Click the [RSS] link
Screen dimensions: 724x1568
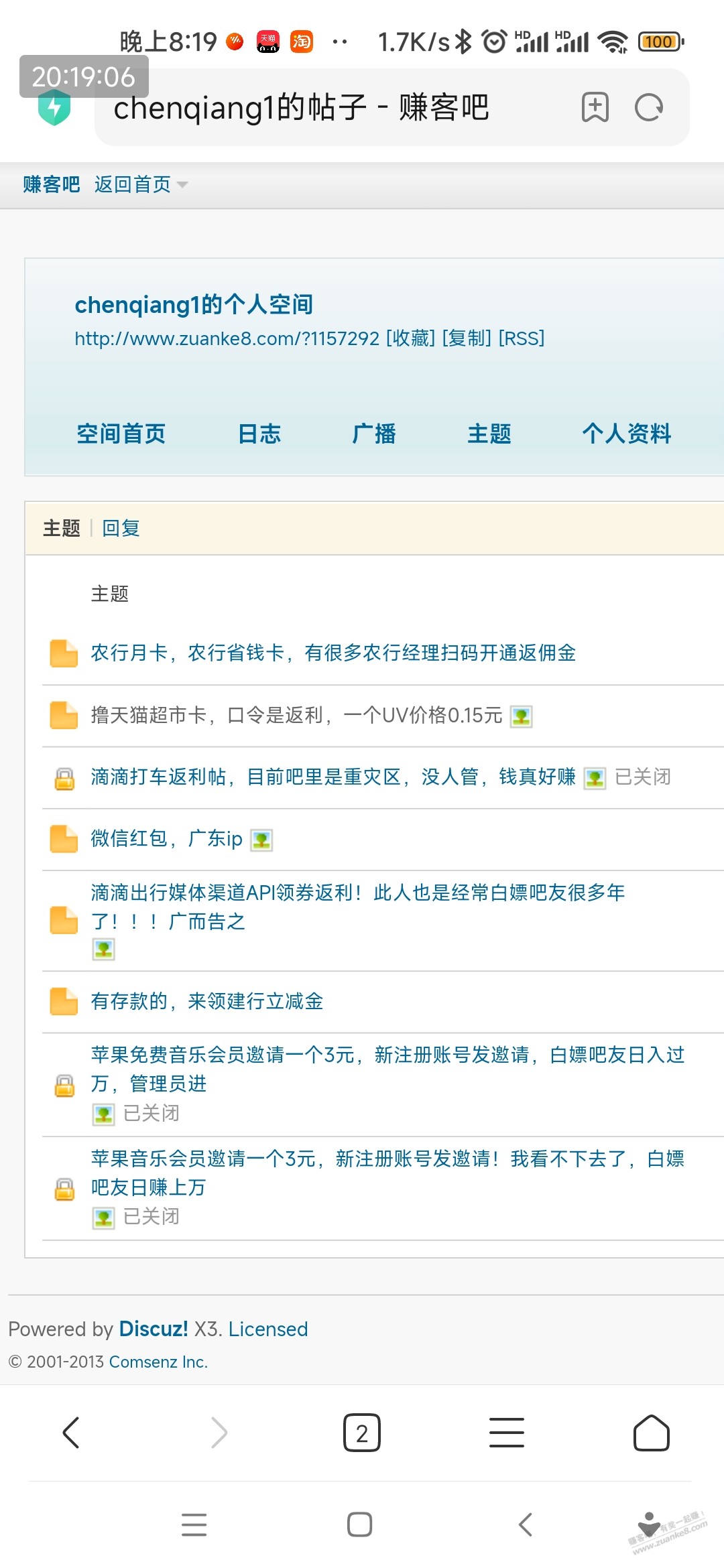pos(522,338)
